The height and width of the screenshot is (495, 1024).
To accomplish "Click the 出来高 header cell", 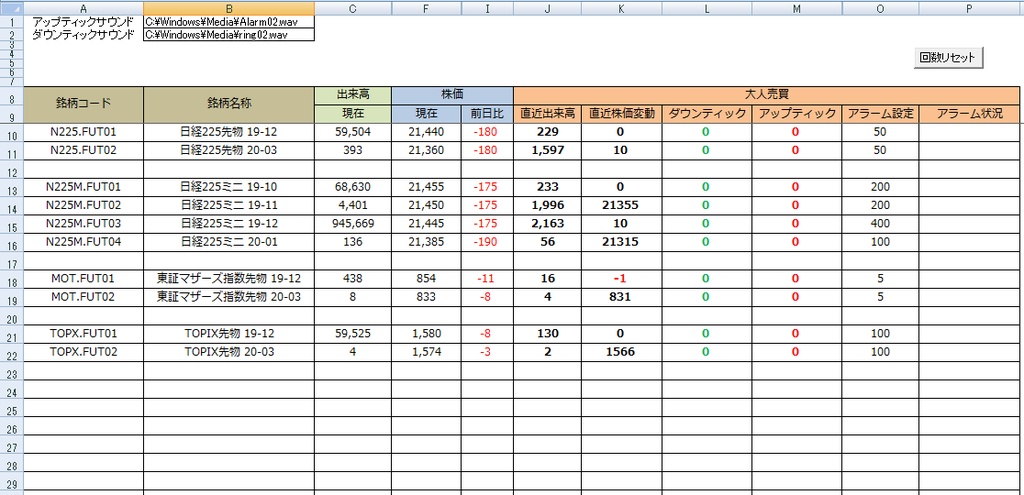I will [x=353, y=95].
